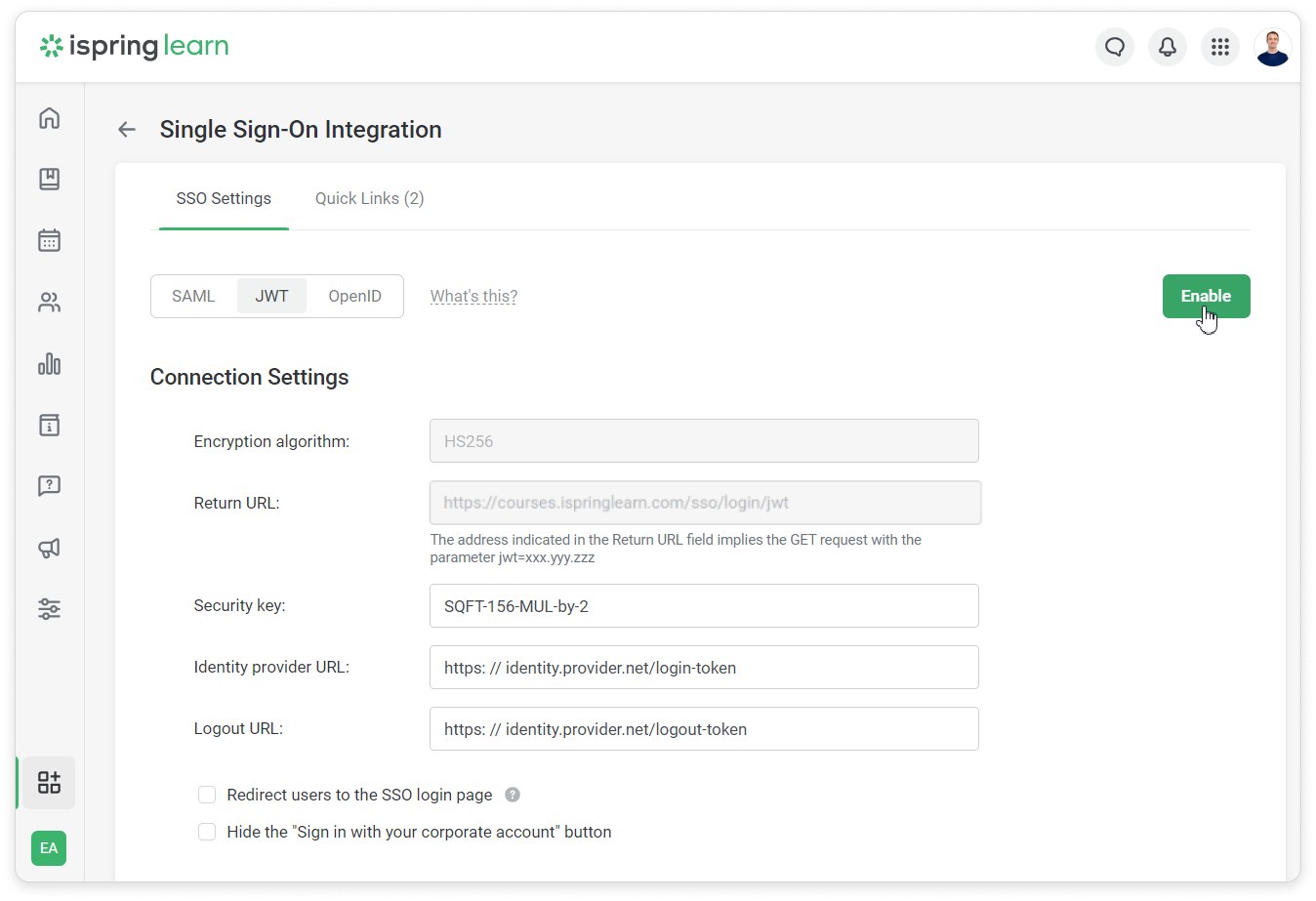Click the chat support bubble icon
Viewport: 1316px width, 901px height.
click(1115, 47)
